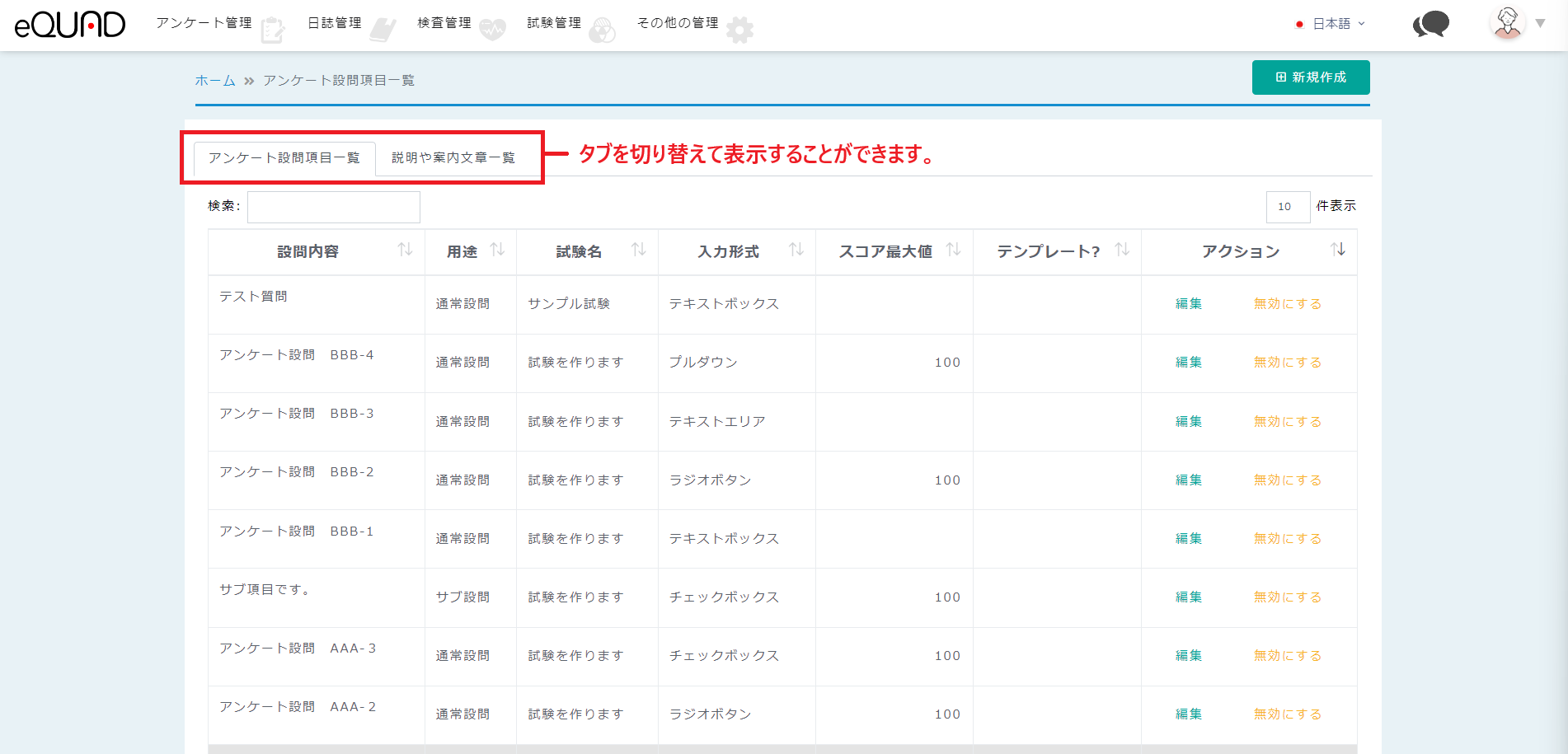This screenshot has width=1568, height=754.
Task: Click the eQUAD logo
Action: coord(70,25)
